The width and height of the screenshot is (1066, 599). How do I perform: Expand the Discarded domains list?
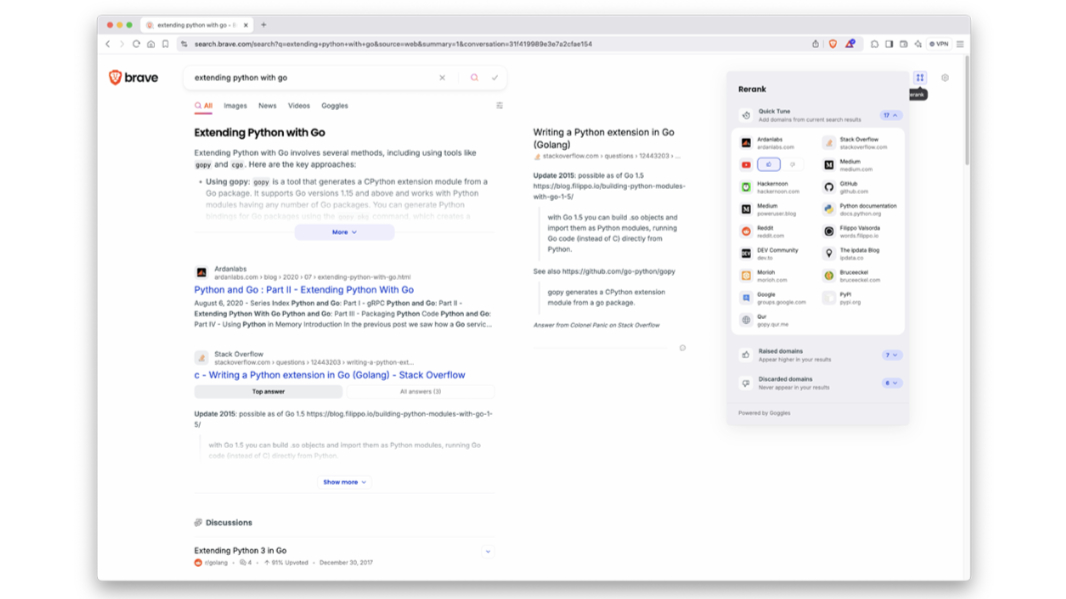coord(892,383)
